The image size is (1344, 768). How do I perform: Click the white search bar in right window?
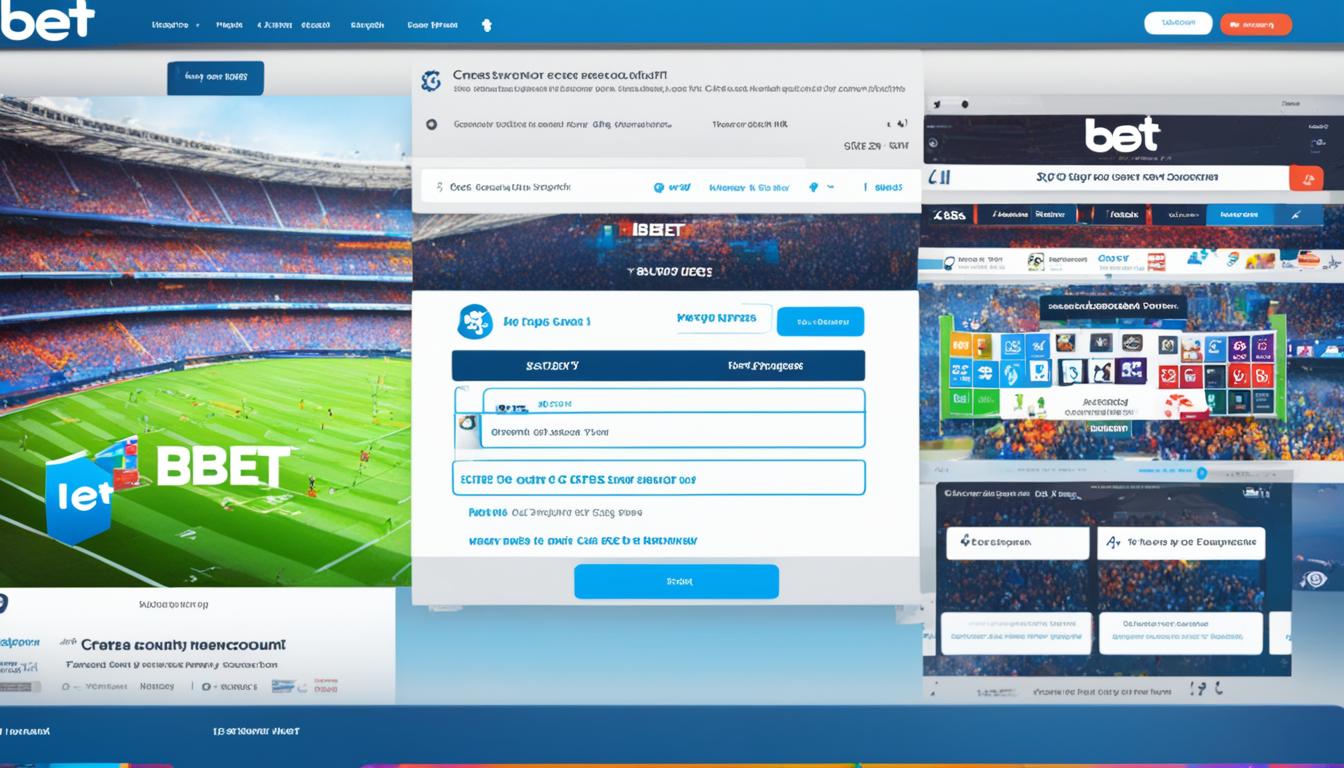point(1105,178)
